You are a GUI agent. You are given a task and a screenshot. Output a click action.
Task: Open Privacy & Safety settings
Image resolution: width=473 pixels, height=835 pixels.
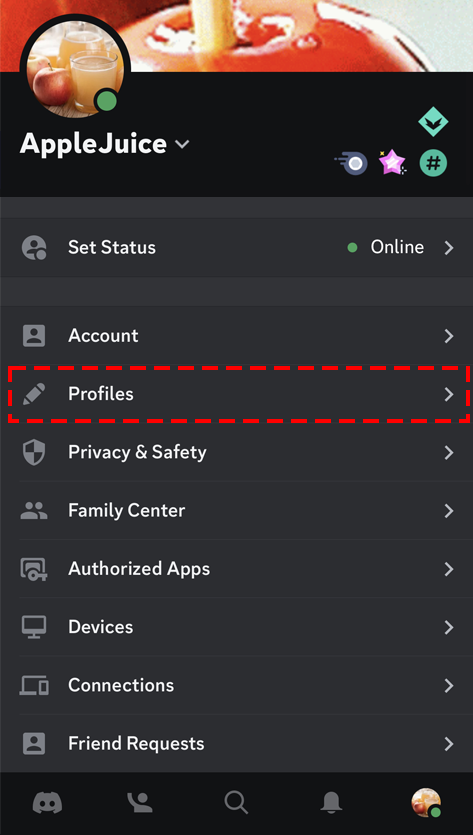(236, 452)
